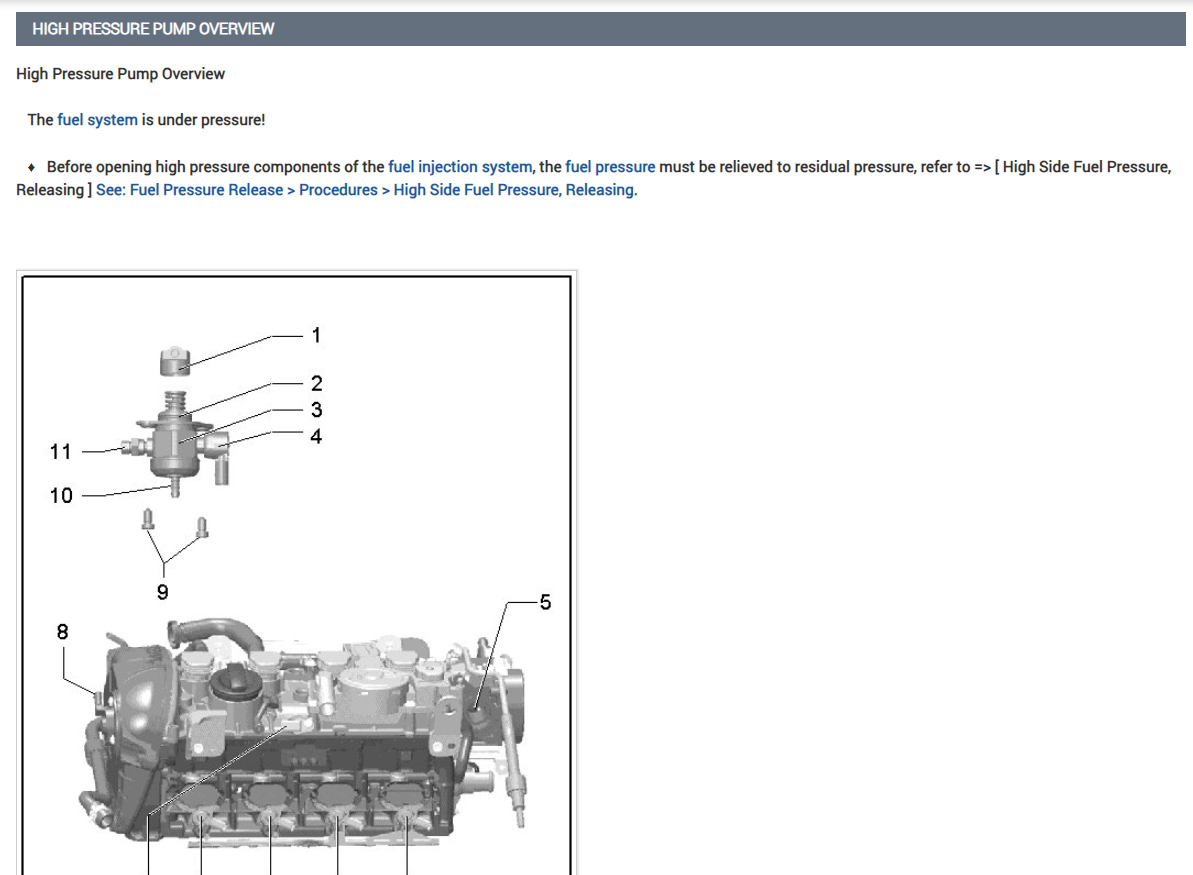Open the "fuel system" link
The width and height of the screenshot is (1193, 875).
pyautogui.click(x=97, y=119)
